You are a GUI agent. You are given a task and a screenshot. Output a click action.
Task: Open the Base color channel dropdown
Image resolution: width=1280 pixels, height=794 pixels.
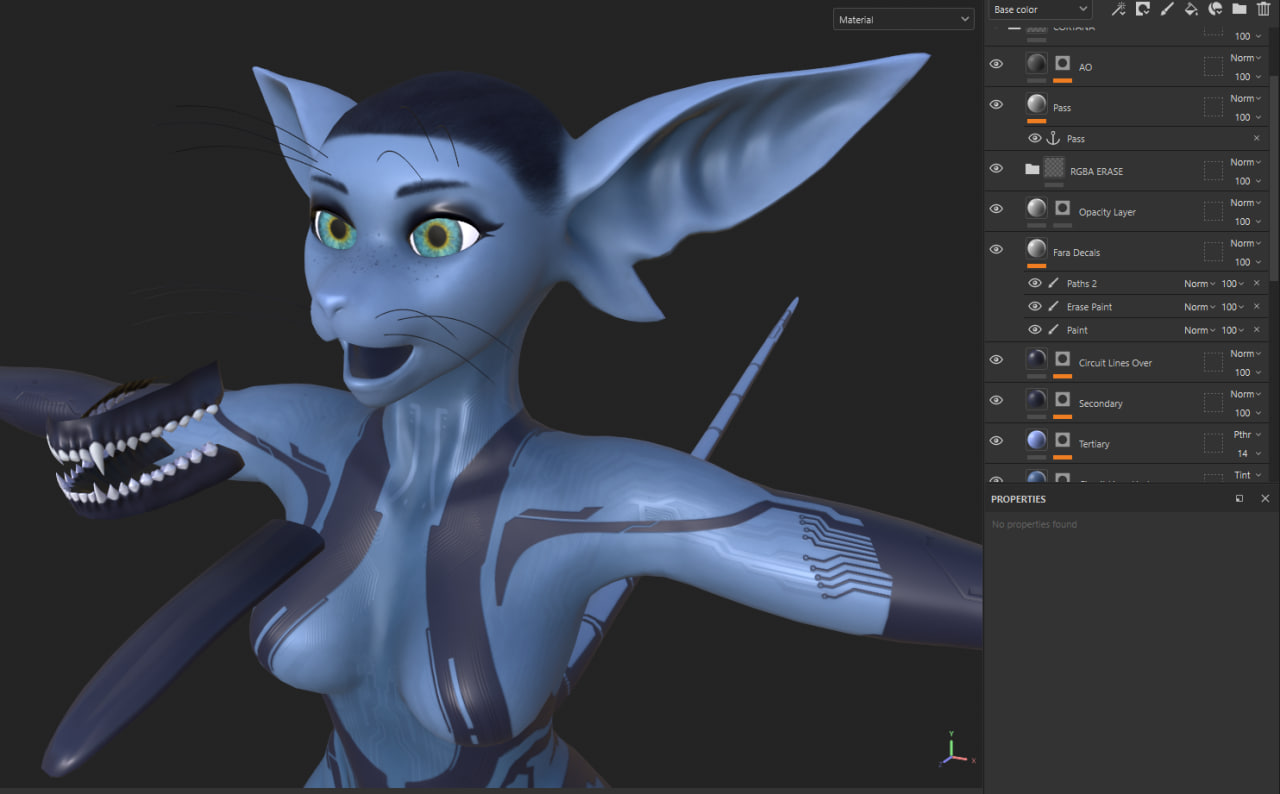(x=1040, y=9)
